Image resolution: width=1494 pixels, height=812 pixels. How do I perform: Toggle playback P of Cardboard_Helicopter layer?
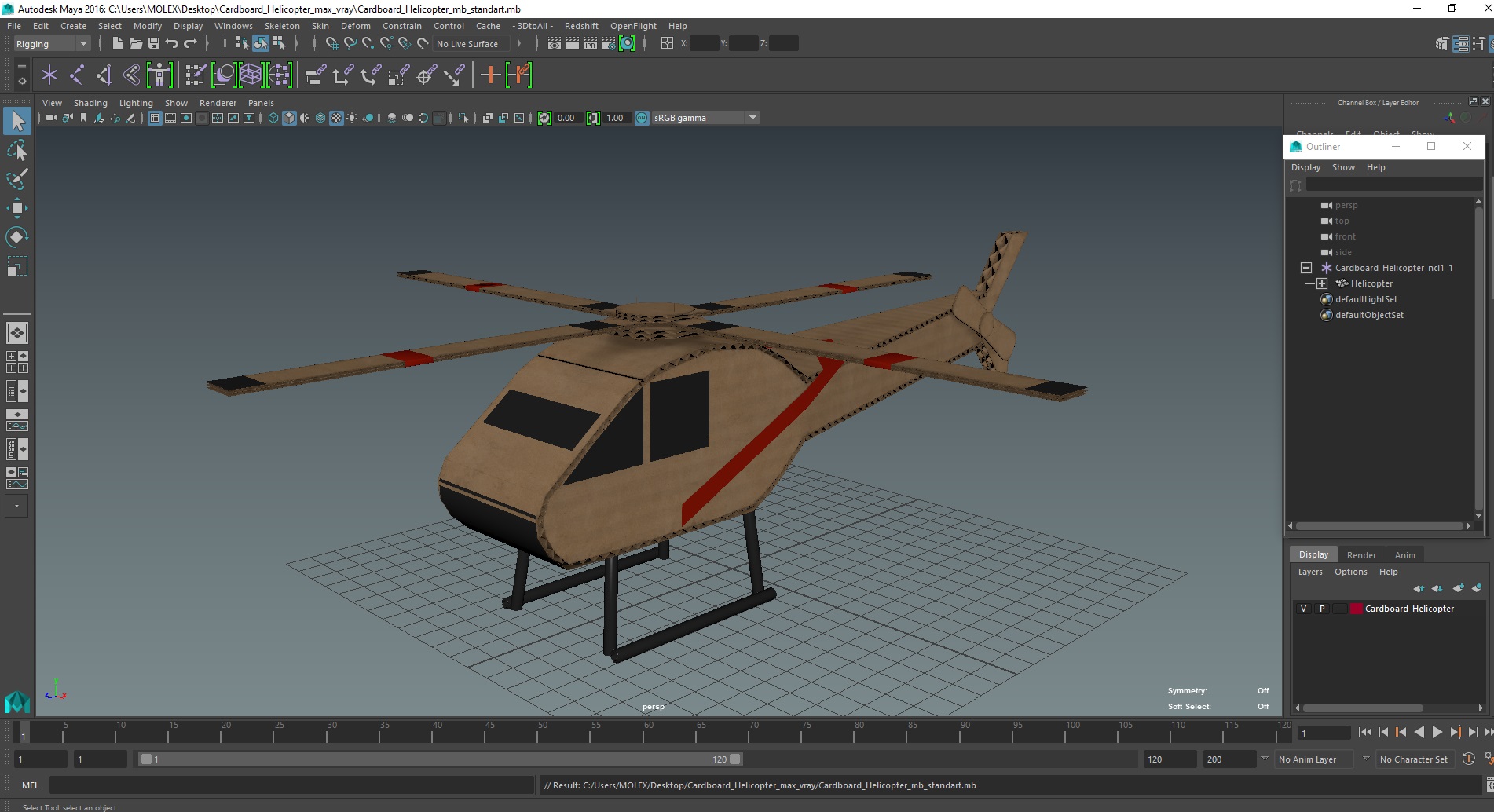click(1322, 609)
